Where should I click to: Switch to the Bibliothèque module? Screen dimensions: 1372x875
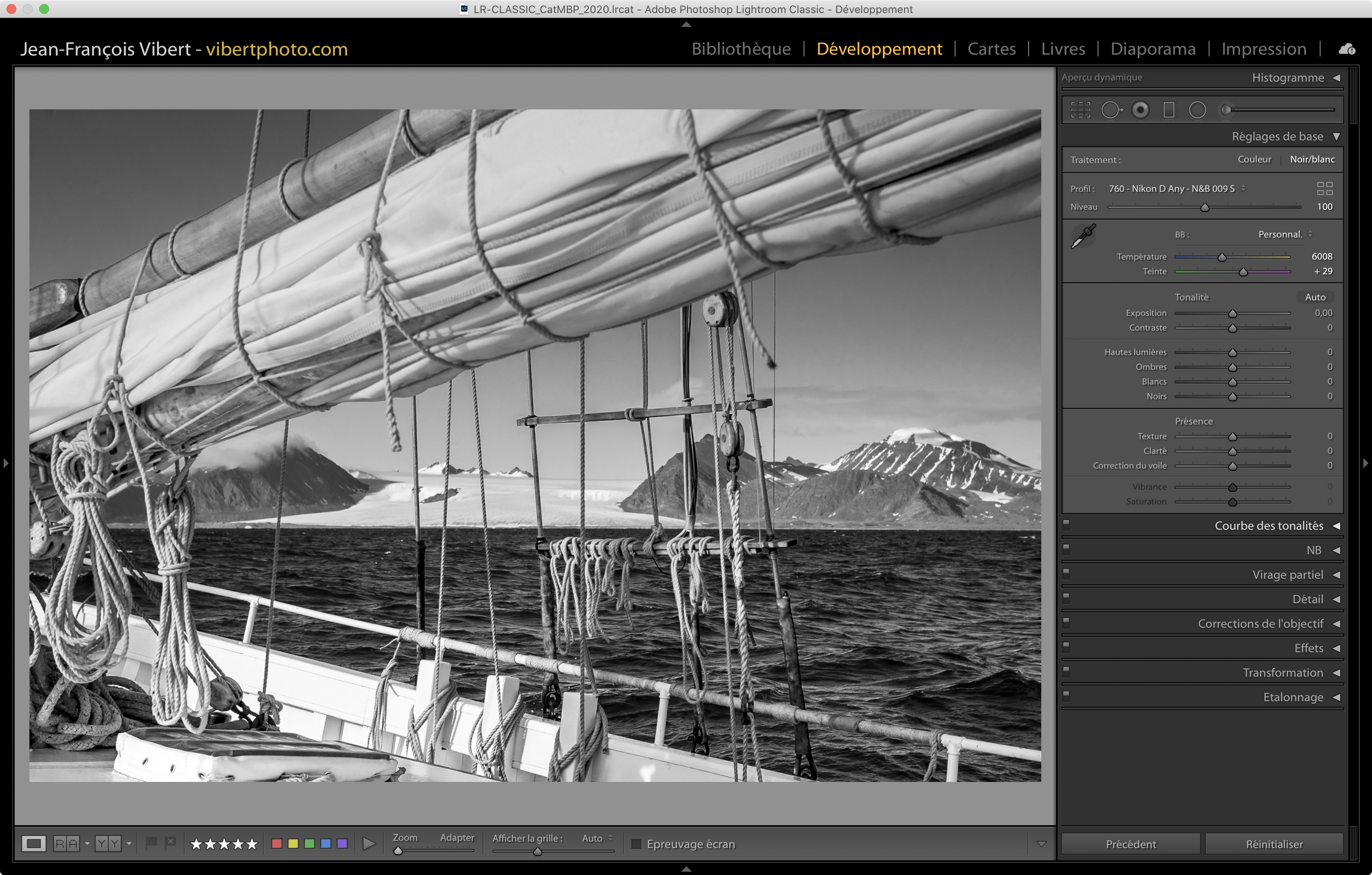pyautogui.click(x=741, y=49)
